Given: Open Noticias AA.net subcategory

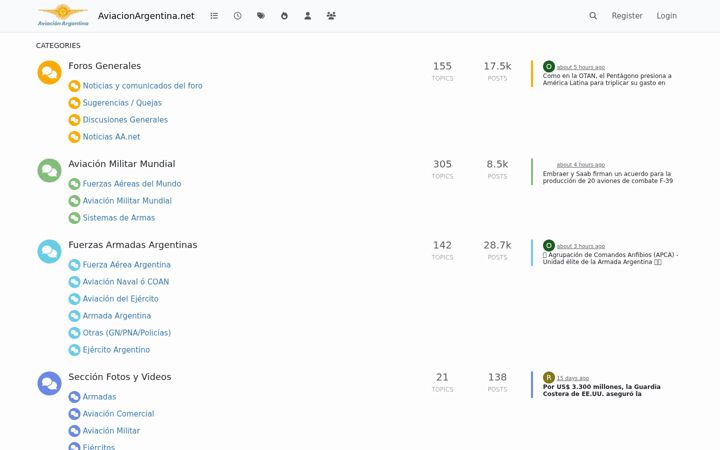Looking at the screenshot, I should pyautogui.click(x=112, y=137).
